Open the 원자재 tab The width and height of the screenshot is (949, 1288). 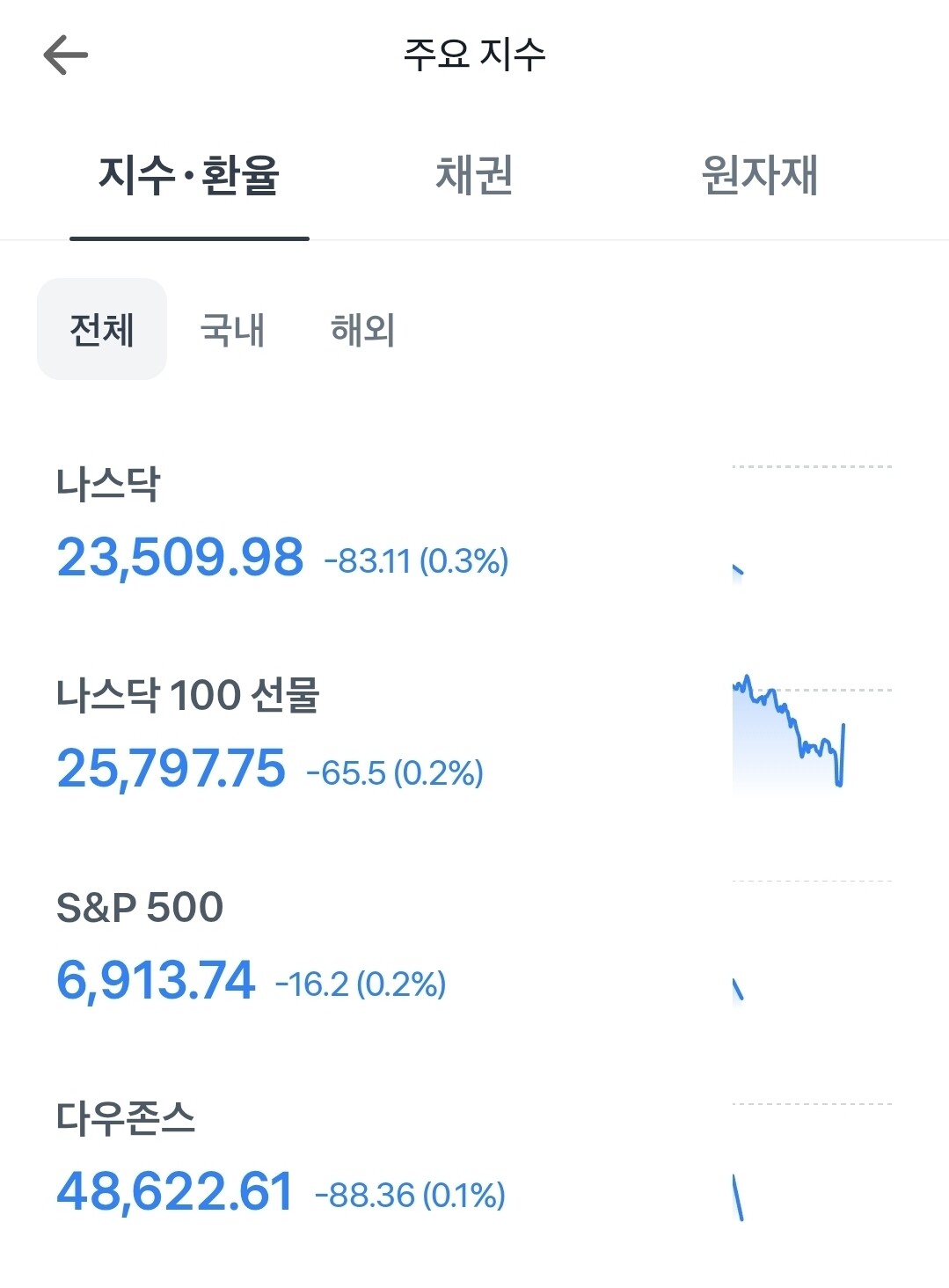[760, 175]
